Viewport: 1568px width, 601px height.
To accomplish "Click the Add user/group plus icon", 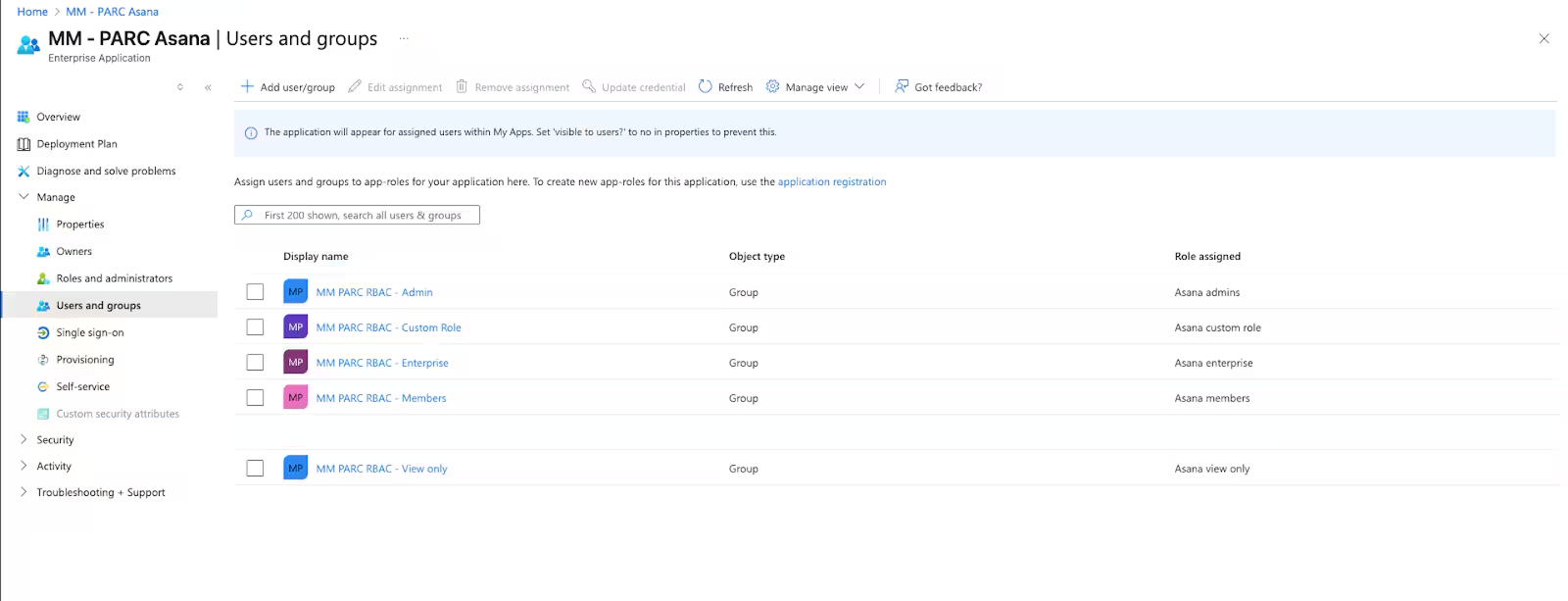I will click(x=247, y=86).
